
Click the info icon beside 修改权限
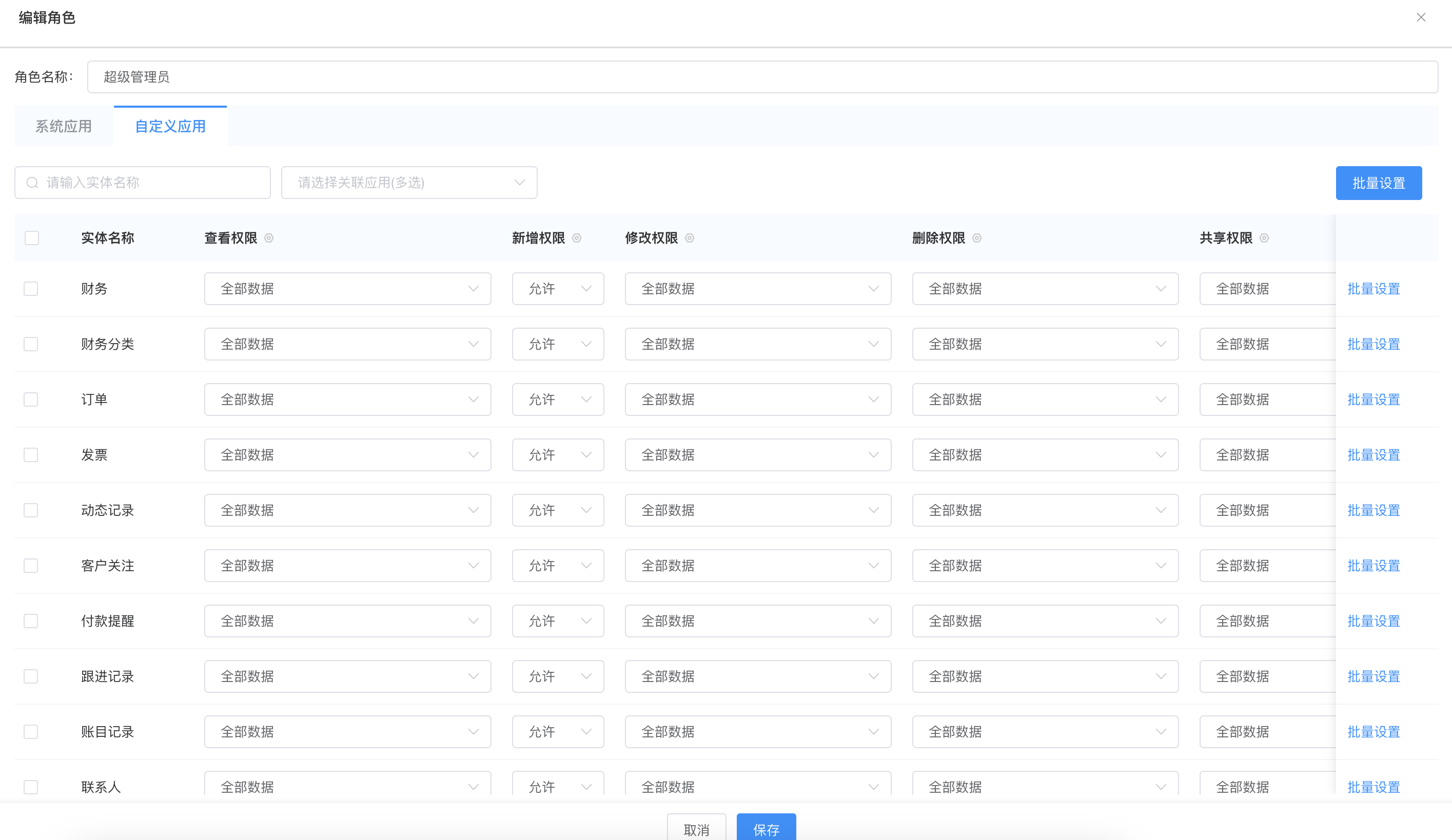689,238
